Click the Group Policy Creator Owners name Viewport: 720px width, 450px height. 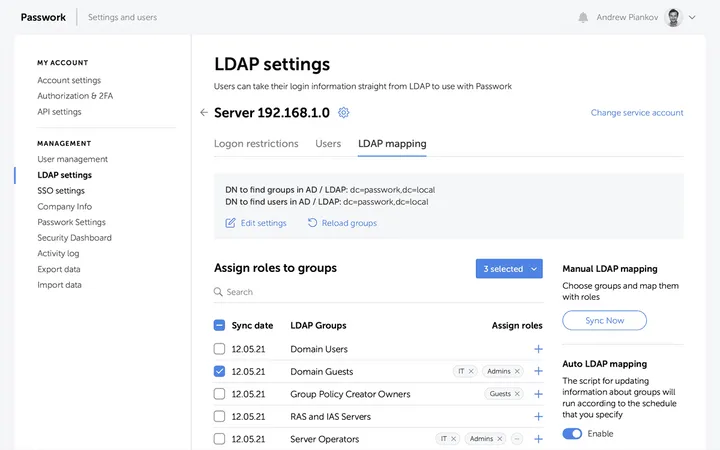click(x=350, y=394)
